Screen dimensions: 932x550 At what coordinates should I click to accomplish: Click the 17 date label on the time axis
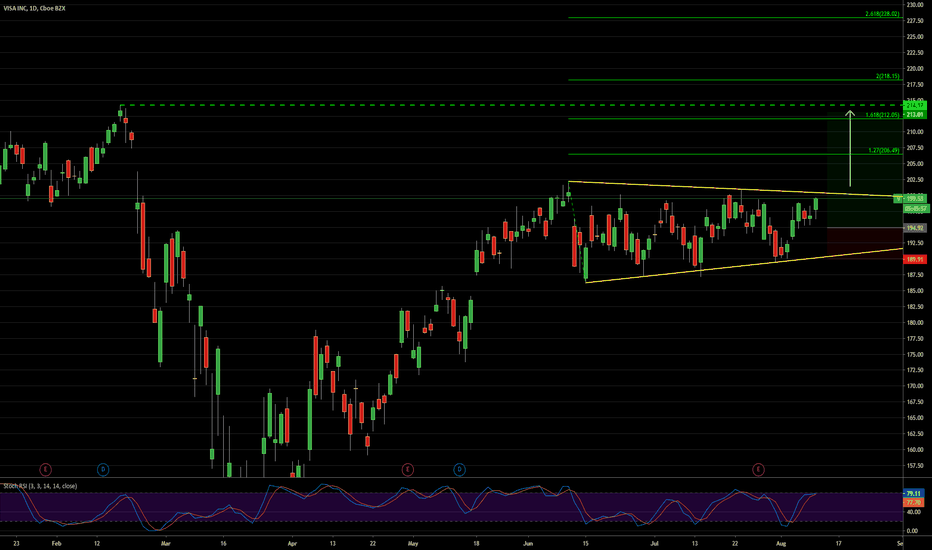839,543
